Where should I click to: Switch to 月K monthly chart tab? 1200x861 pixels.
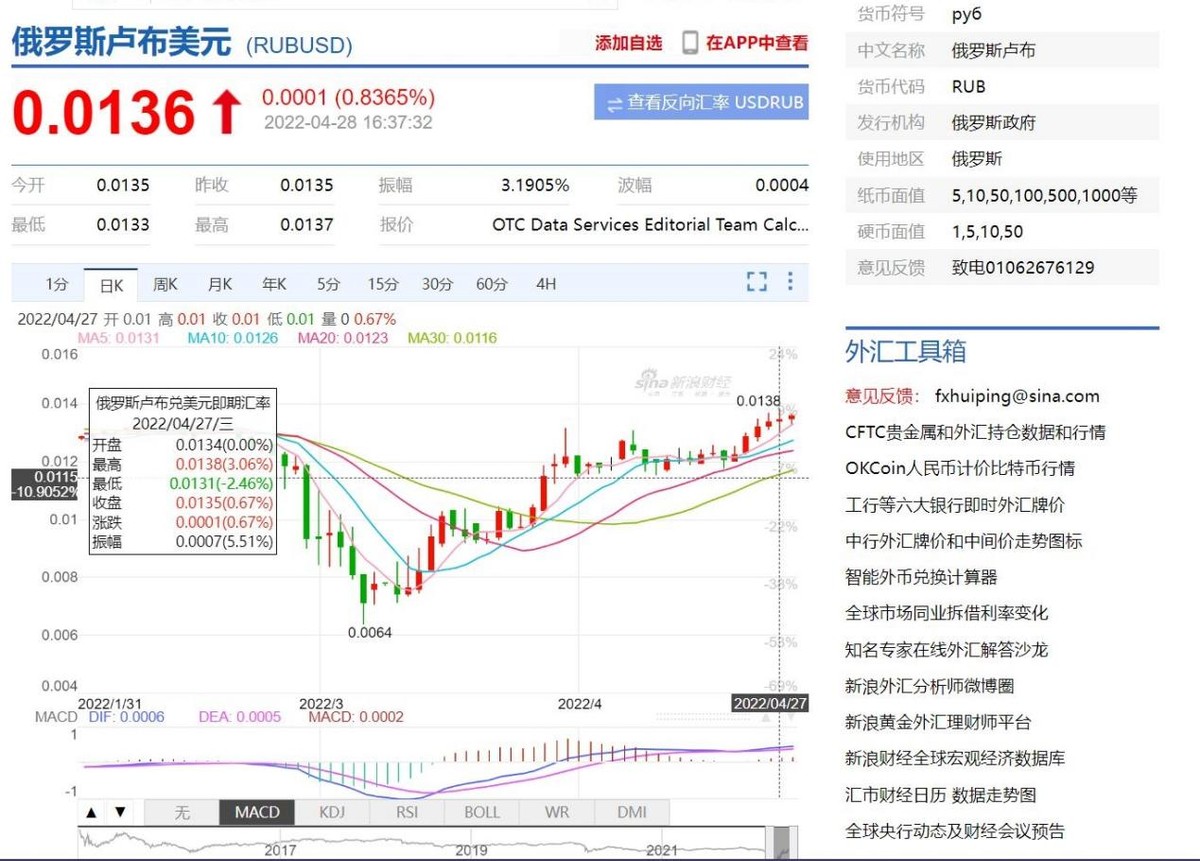(220, 284)
